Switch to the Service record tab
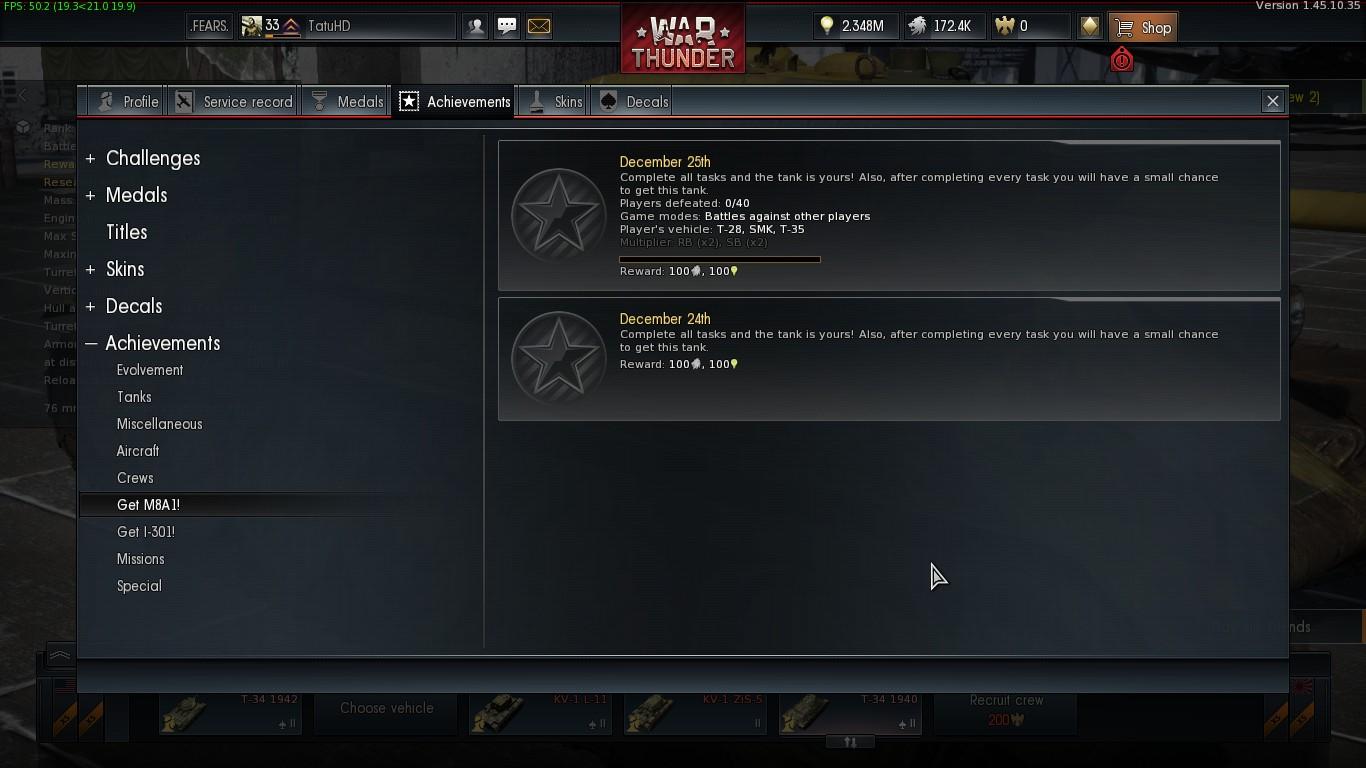The width and height of the screenshot is (1366, 768). point(234,102)
